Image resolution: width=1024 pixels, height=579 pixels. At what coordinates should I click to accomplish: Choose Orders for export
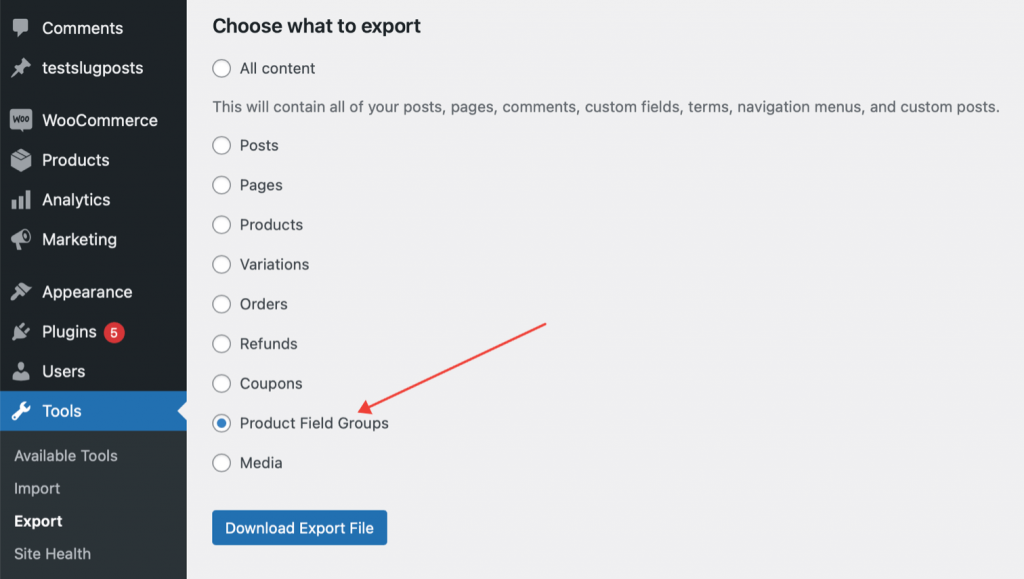pos(221,304)
